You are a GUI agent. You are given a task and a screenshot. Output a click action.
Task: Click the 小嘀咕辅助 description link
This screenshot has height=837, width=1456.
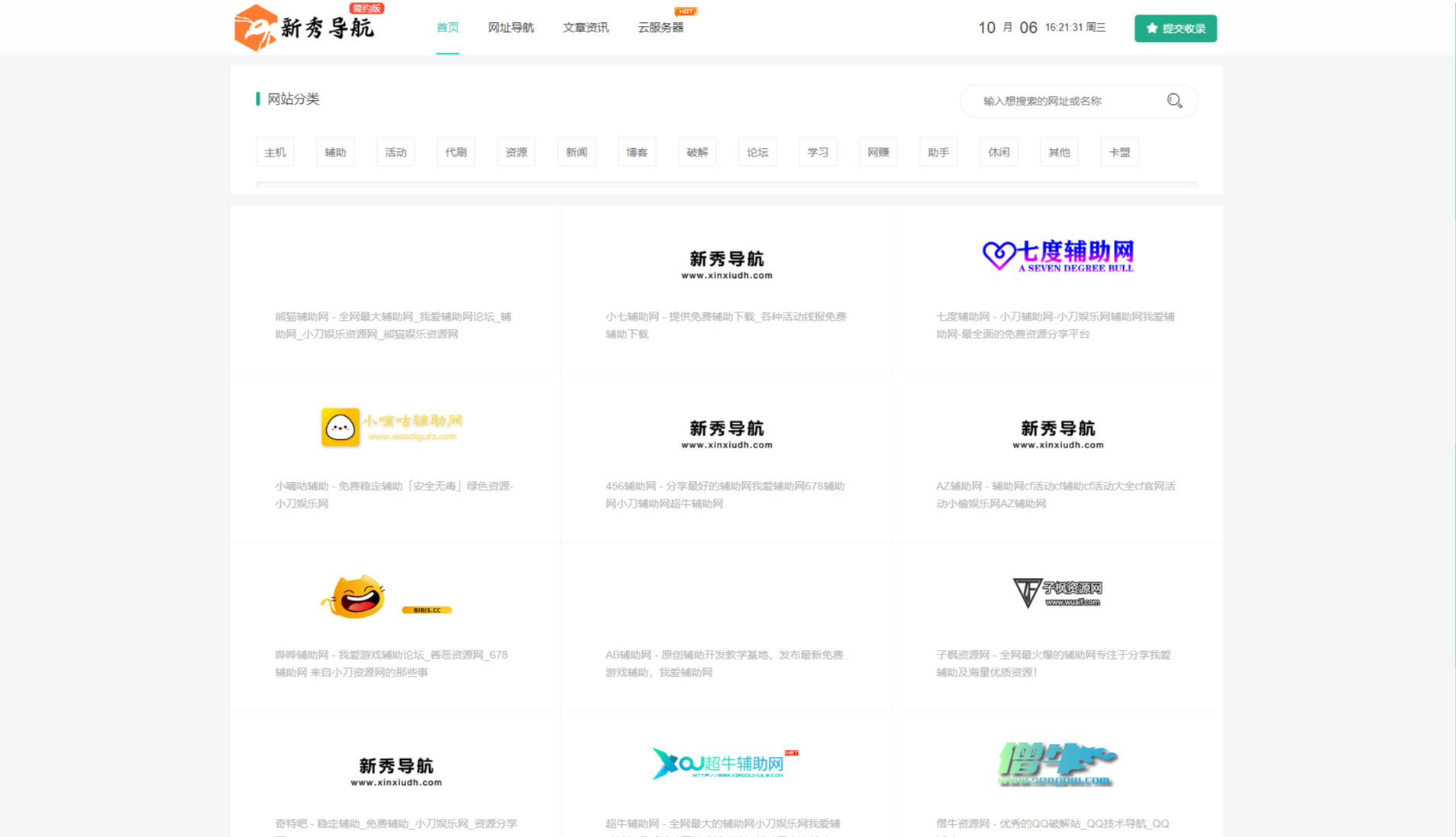tap(394, 495)
